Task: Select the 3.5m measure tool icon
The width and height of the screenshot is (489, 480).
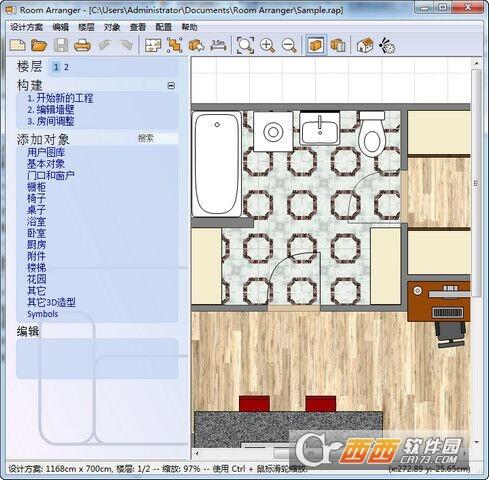Action: click(x=218, y=45)
